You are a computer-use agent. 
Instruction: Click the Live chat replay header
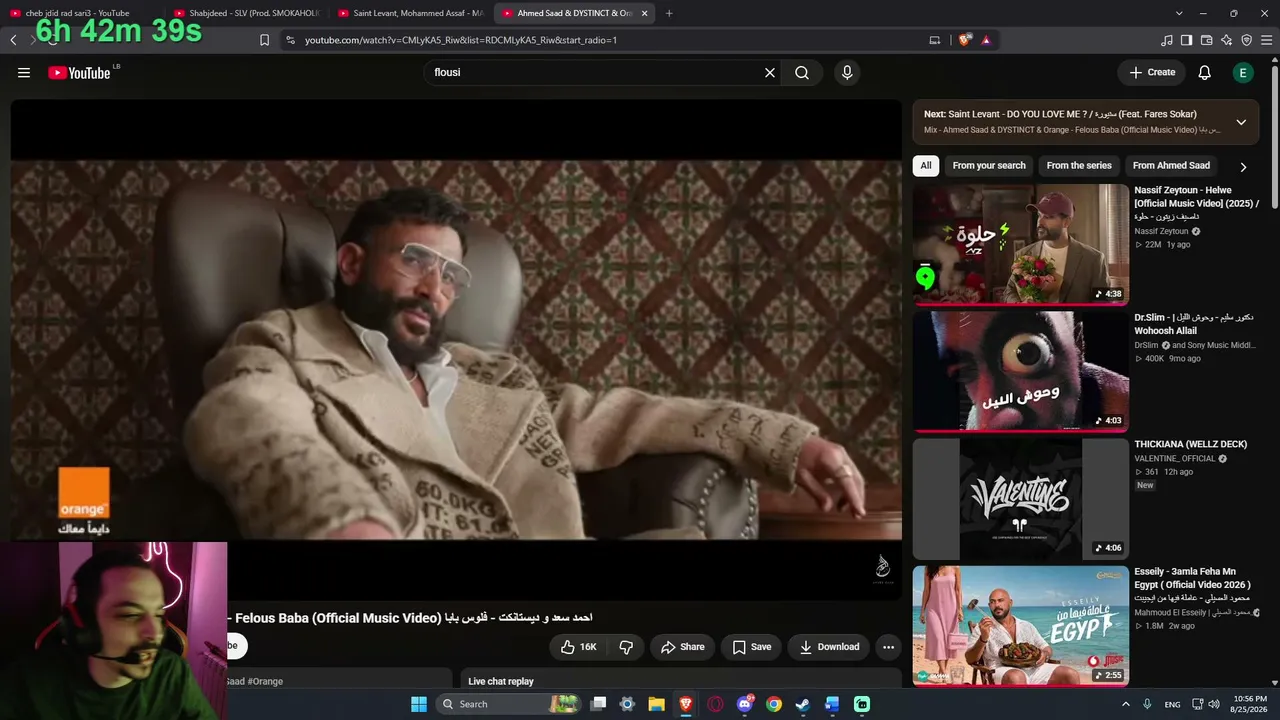501,681
